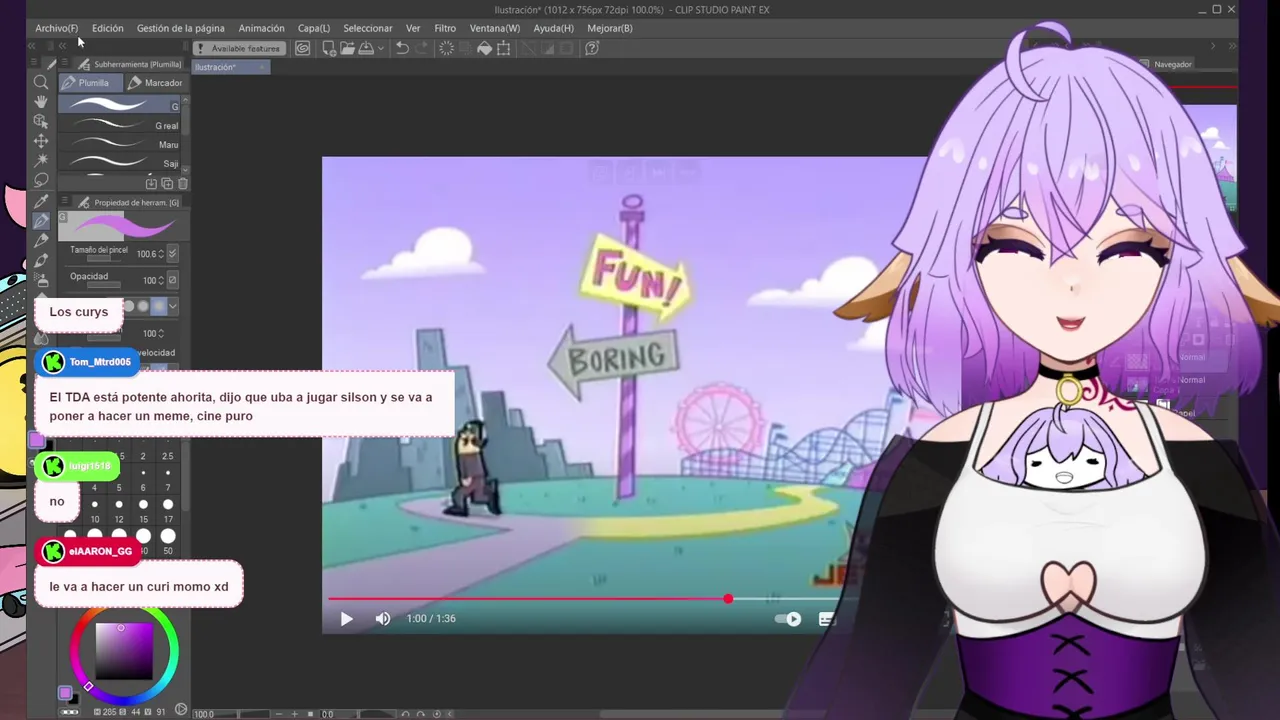Toggle video autoplay switch

tap(789, 619)
